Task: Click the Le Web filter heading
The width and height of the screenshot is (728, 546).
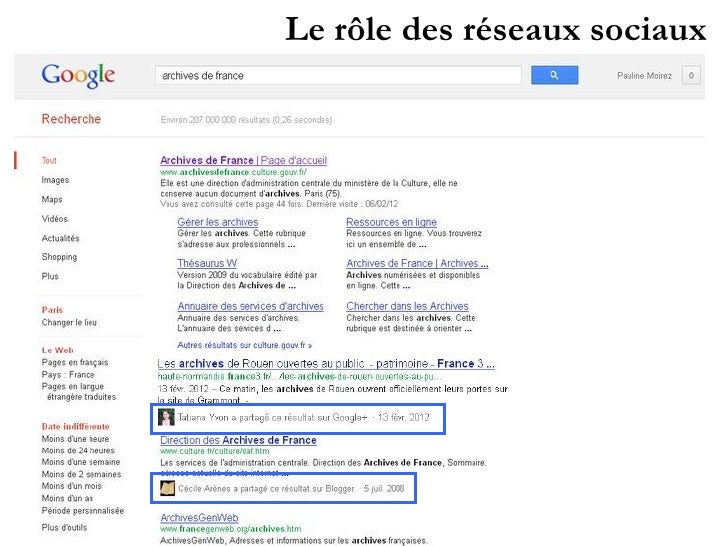Action: click(x=58, y=350)
